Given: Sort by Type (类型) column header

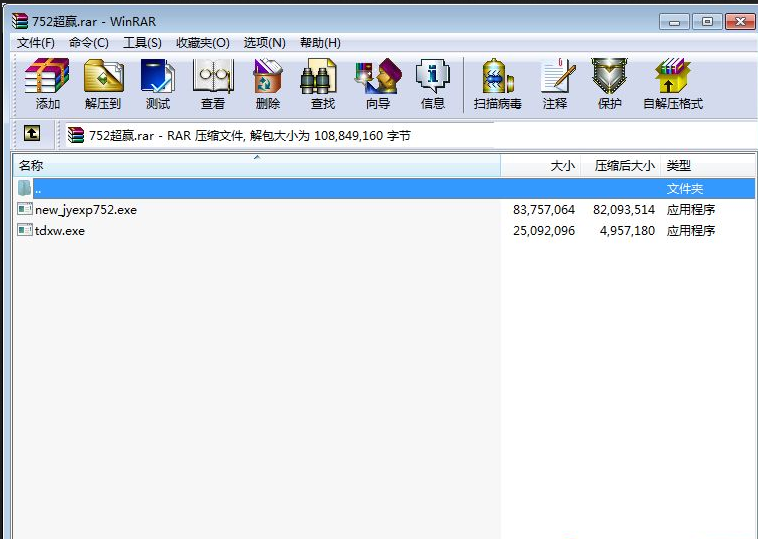Looking at the screenshot, I should point(708,165).
